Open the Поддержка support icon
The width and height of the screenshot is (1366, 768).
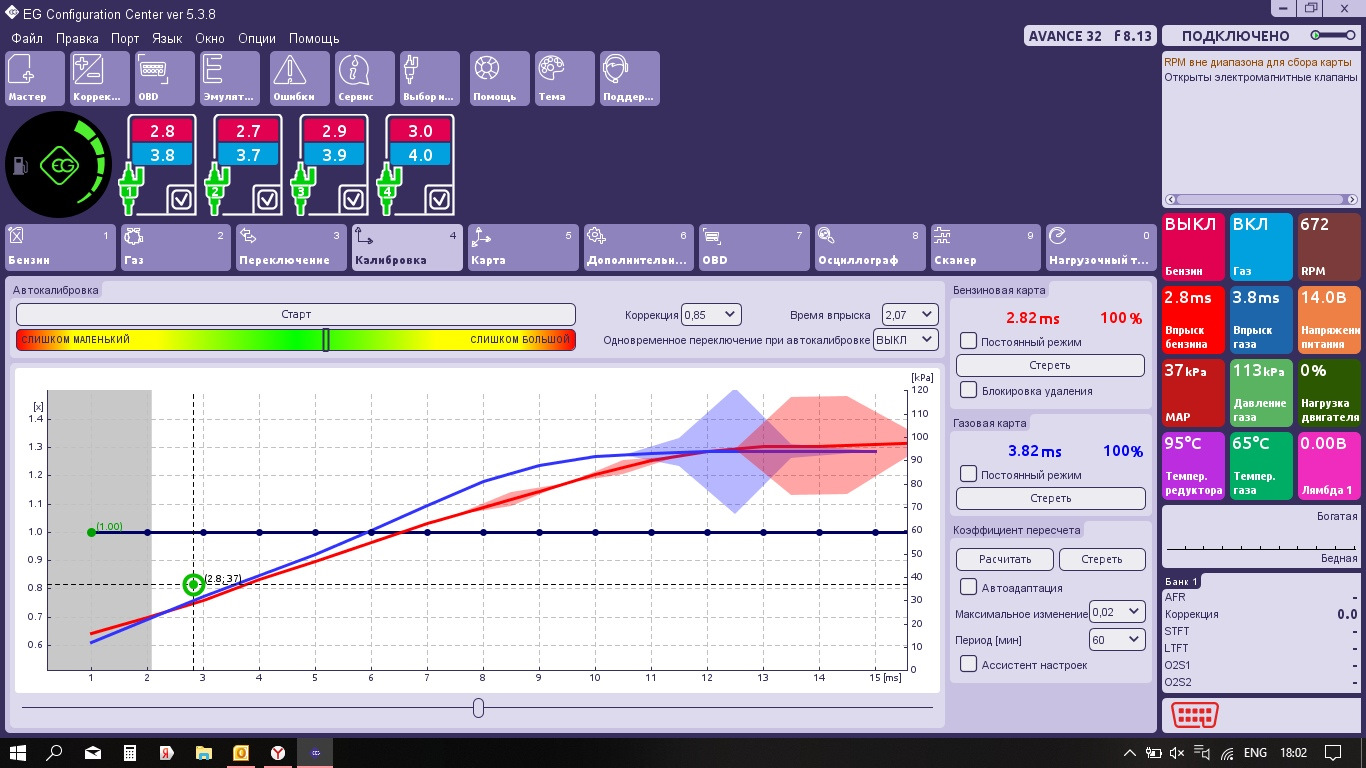click(630, 78)
